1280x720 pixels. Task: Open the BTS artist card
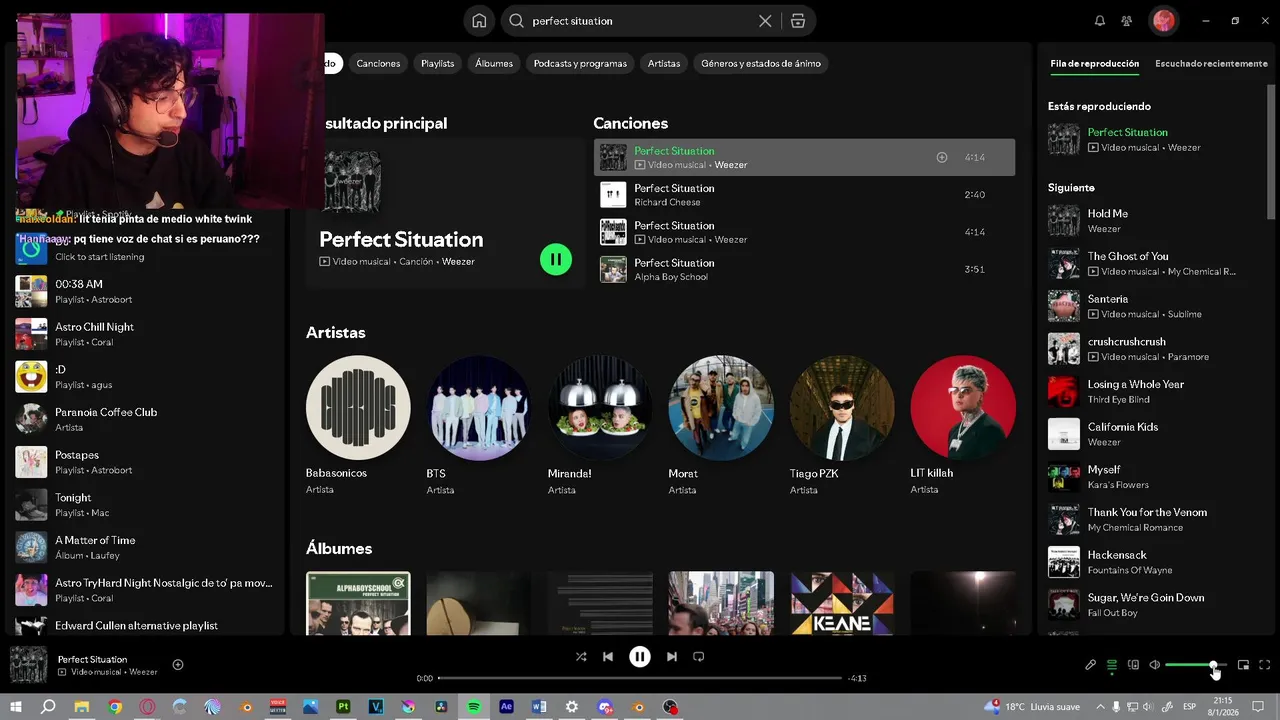(479, 426)
